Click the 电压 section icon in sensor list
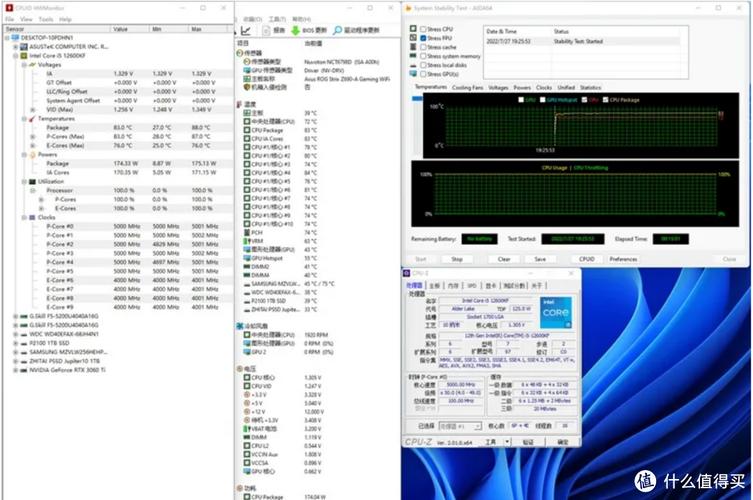Screen dimensions: 753x500 click(x=240, y=369)
